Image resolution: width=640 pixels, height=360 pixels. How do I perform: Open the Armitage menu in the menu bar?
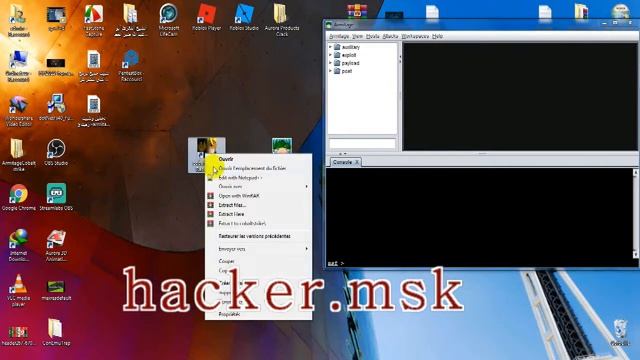coord(339,36)
